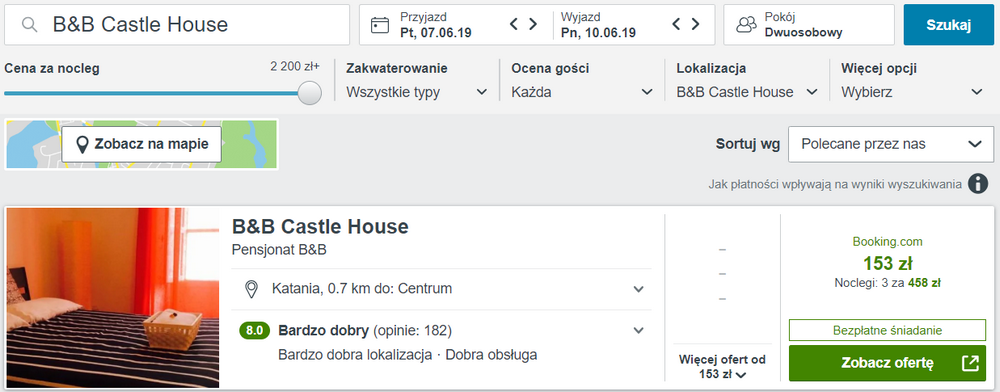Viewport: 1000px width, 392px height.
Task: Open the Sortuj wg Polecane przez nas dropdown
Action: tap(891, 144)
